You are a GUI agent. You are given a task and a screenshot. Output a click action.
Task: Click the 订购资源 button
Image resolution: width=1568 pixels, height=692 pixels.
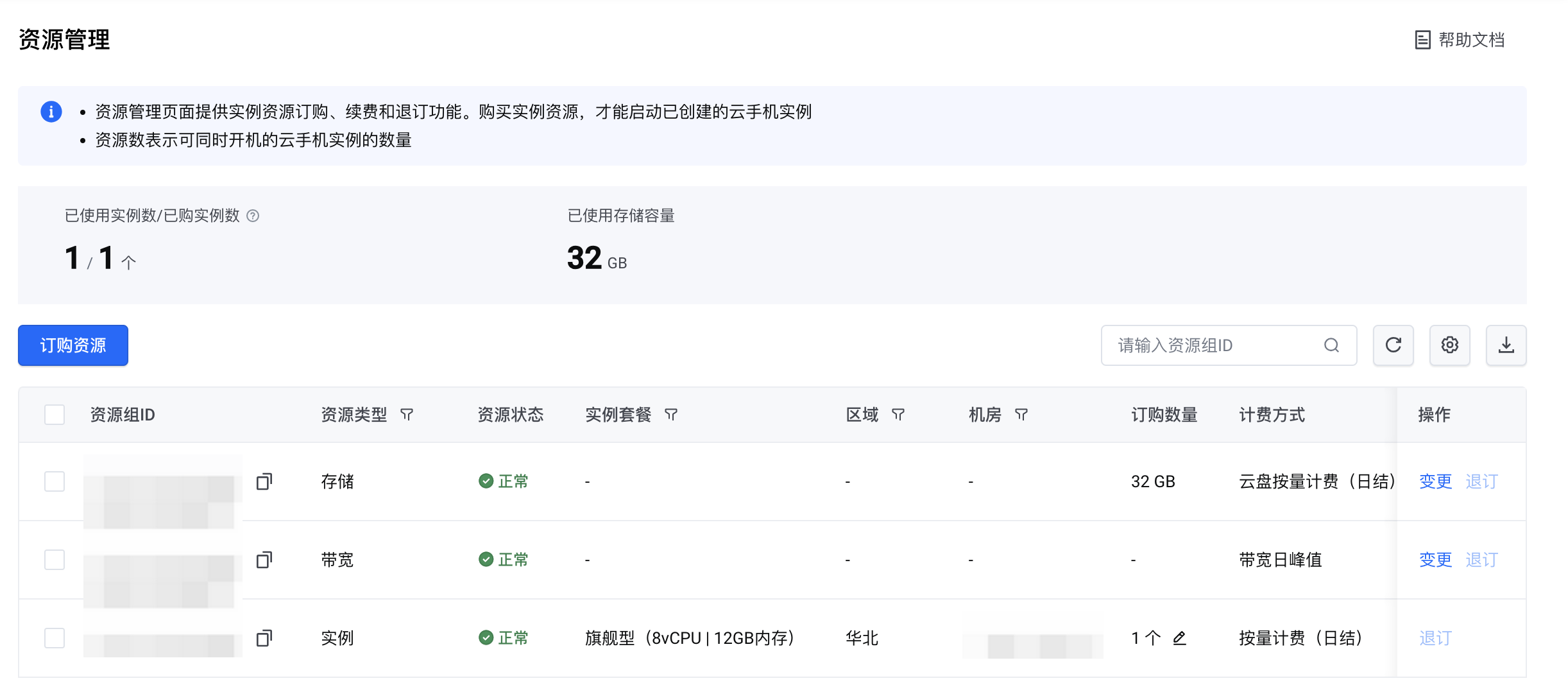(73, 345)
